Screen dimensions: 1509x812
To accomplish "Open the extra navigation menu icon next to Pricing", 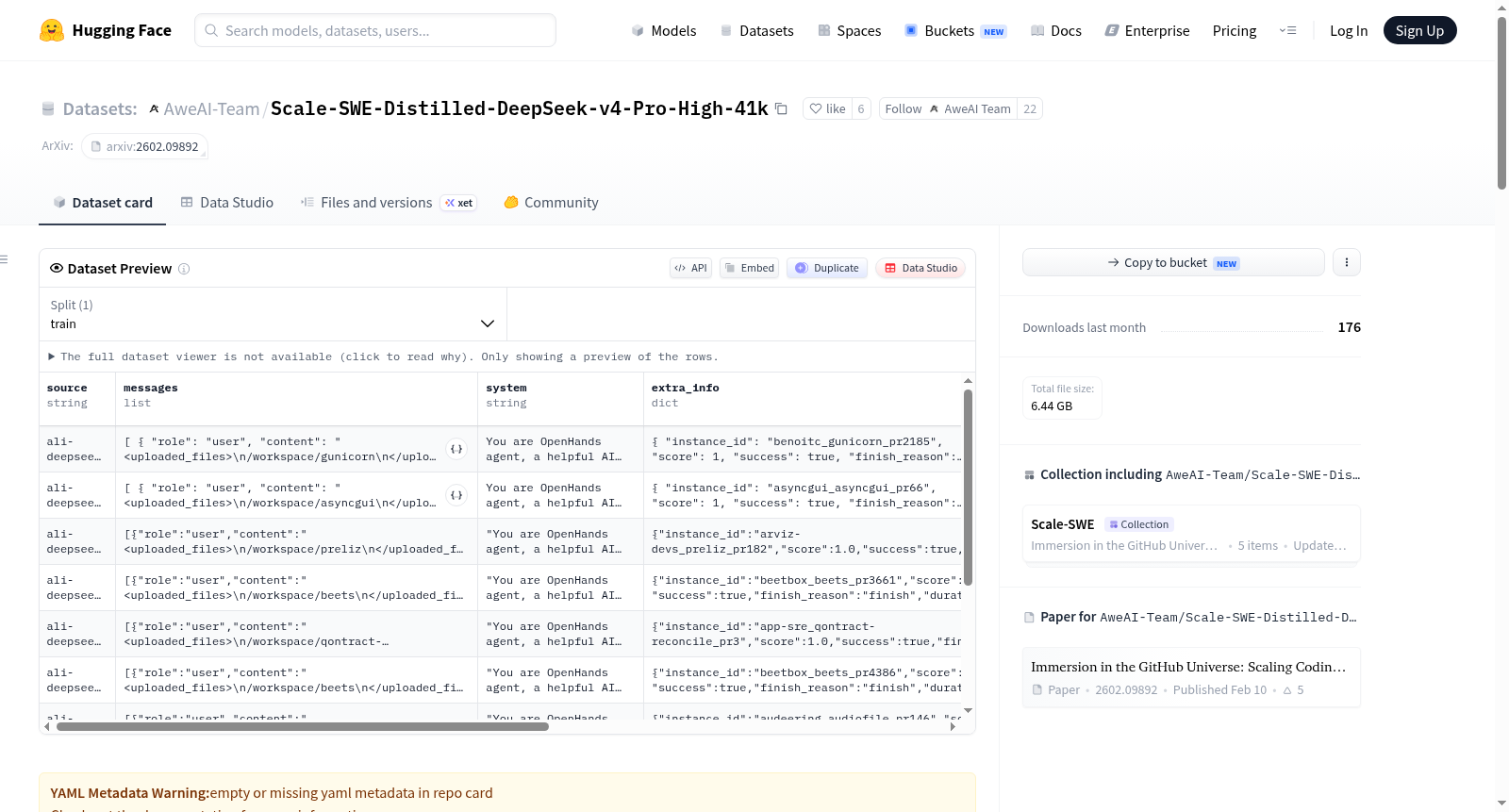I will [1287, 30].
